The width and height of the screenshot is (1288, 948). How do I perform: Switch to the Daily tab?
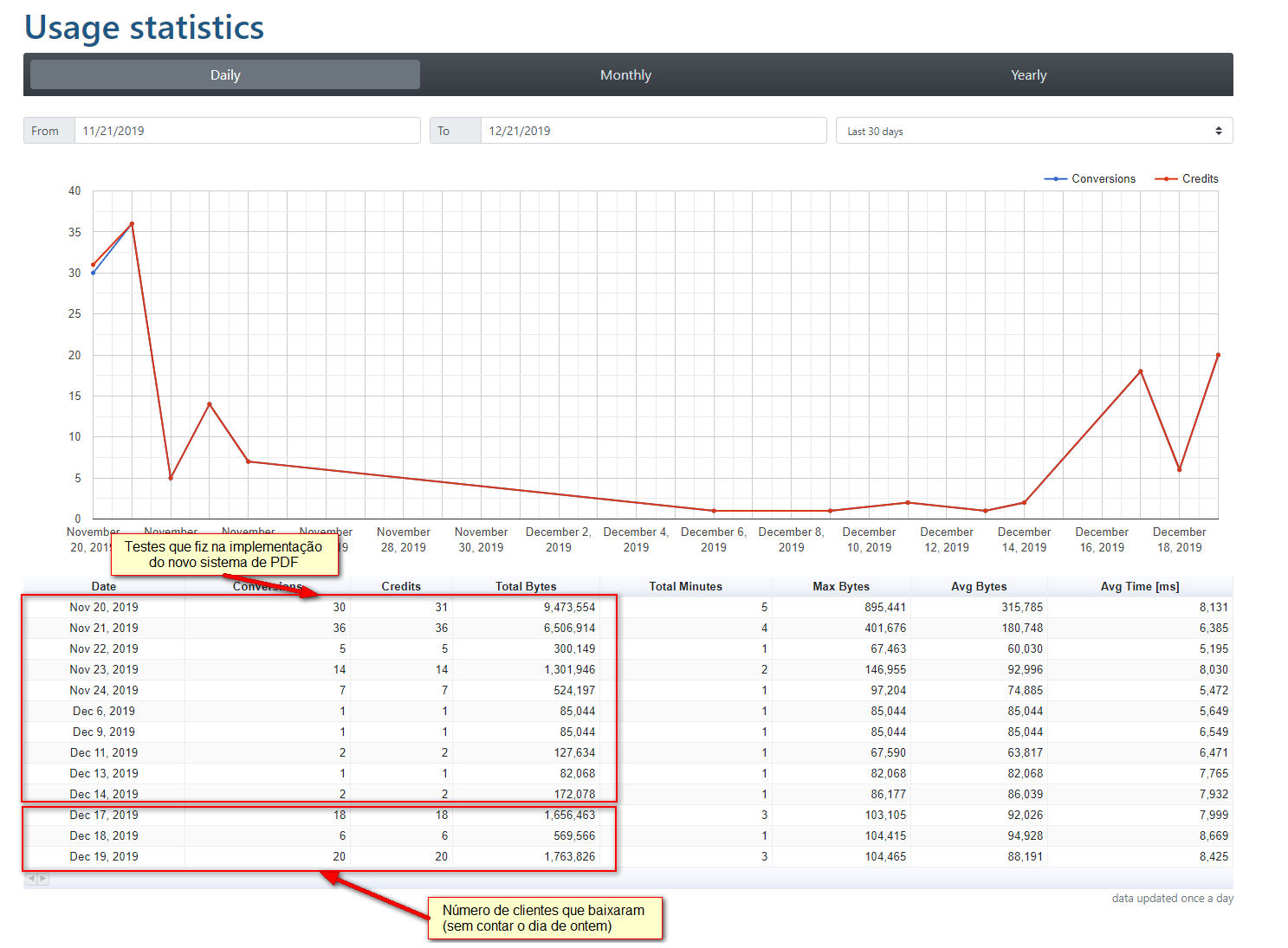click(225, 75)
